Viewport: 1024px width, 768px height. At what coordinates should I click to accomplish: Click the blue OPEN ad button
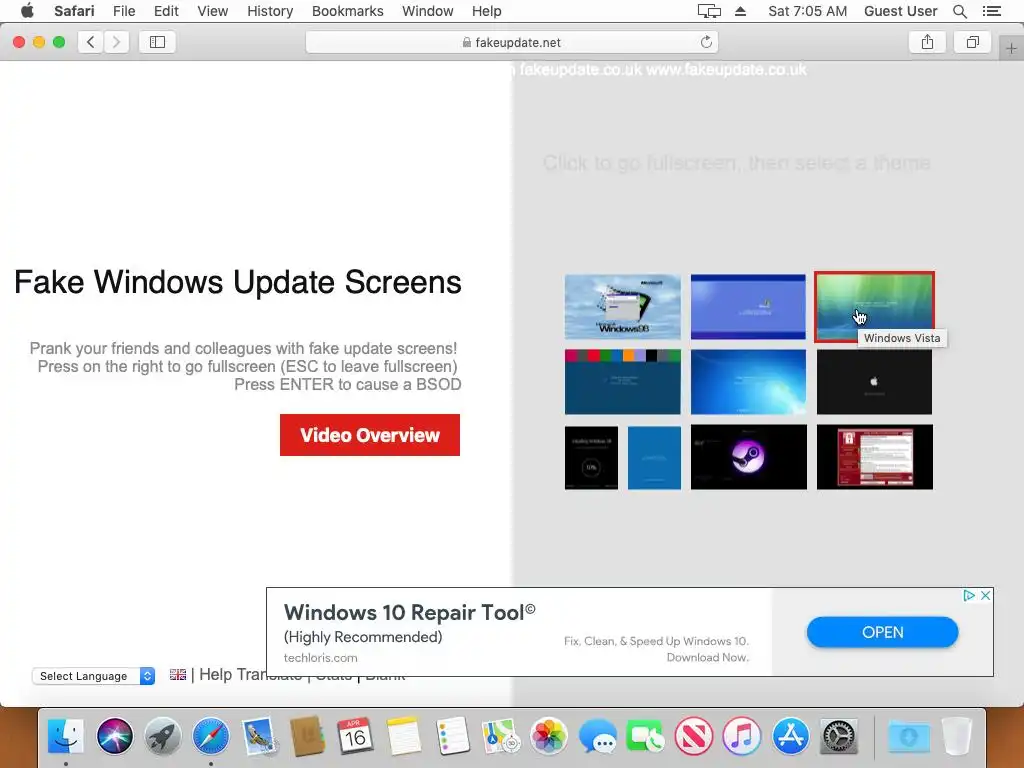[882, 632]
